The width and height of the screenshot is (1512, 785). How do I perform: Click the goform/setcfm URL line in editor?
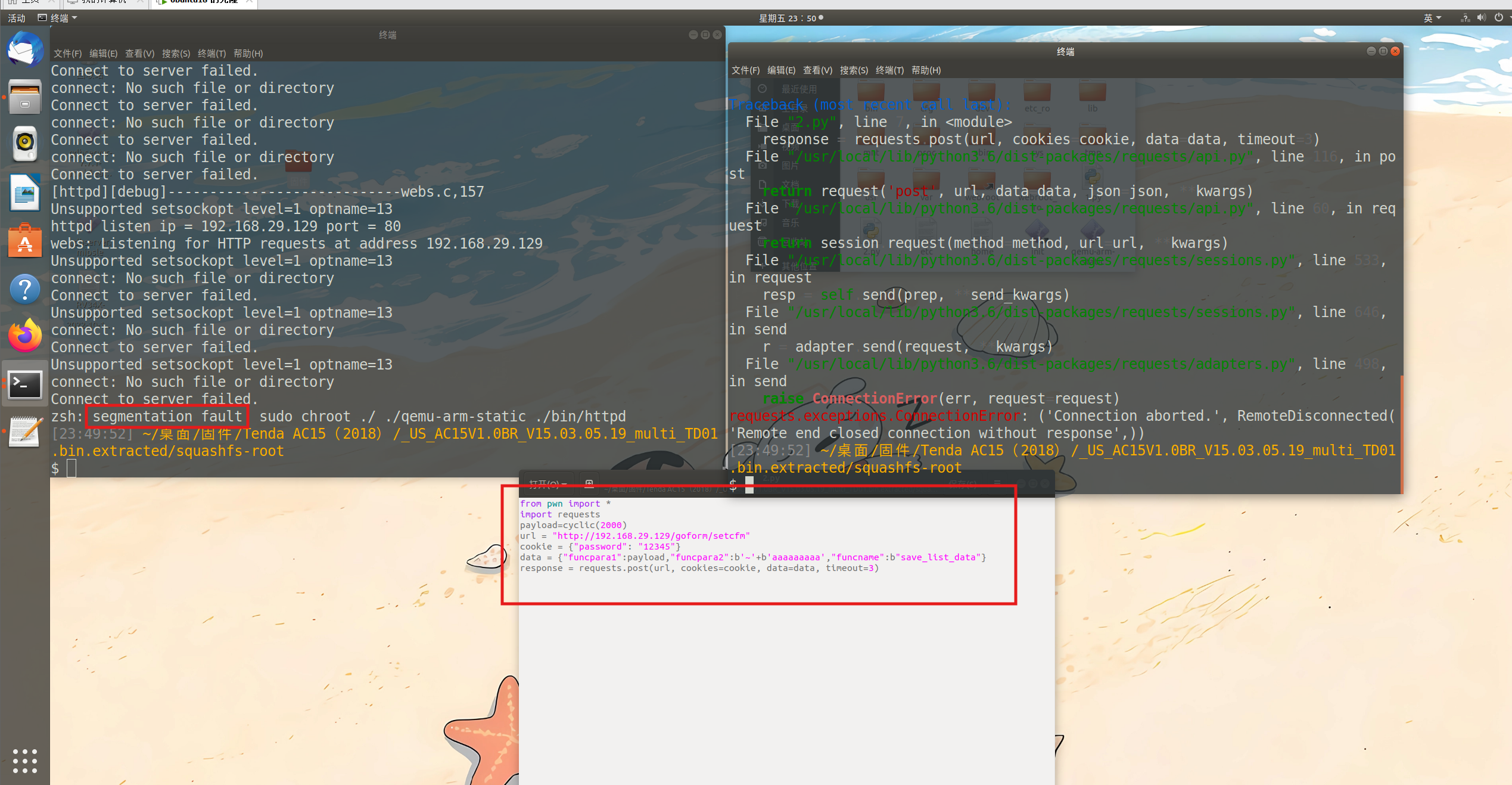pyautogui.click(x=634, y=536)
